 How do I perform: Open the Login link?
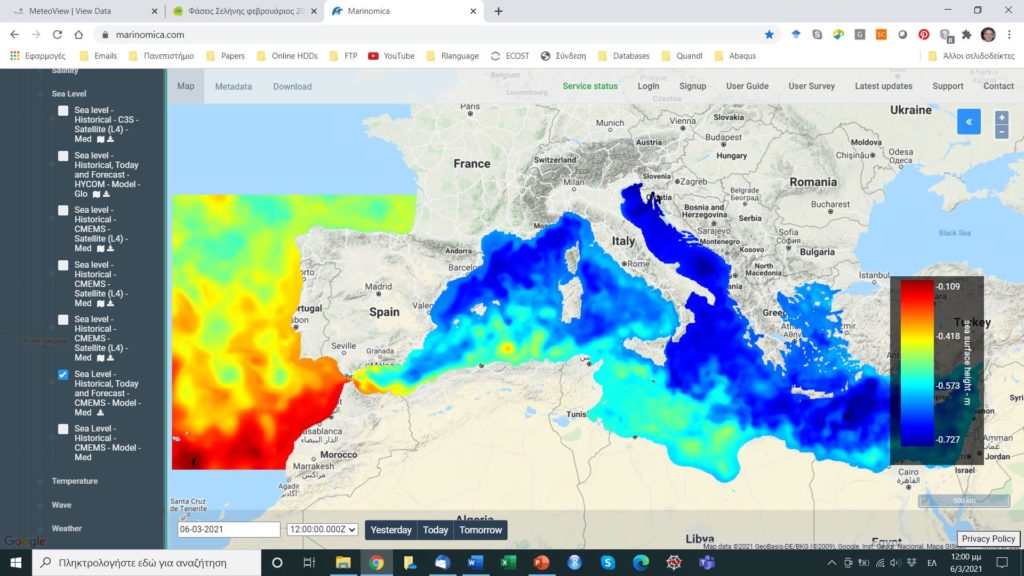[x=648, y=86]
